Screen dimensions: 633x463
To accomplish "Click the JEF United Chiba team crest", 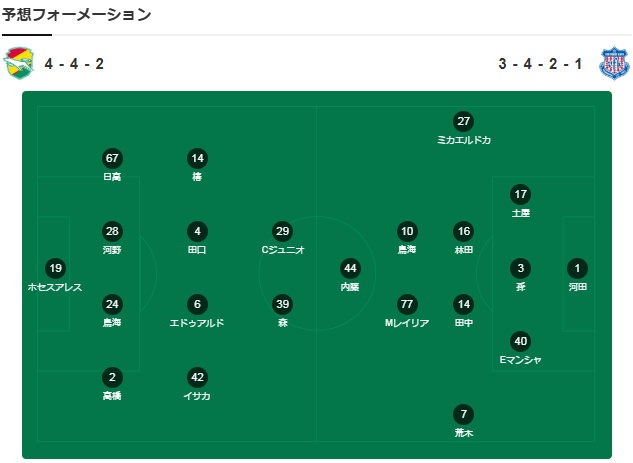I will [19, 63].
